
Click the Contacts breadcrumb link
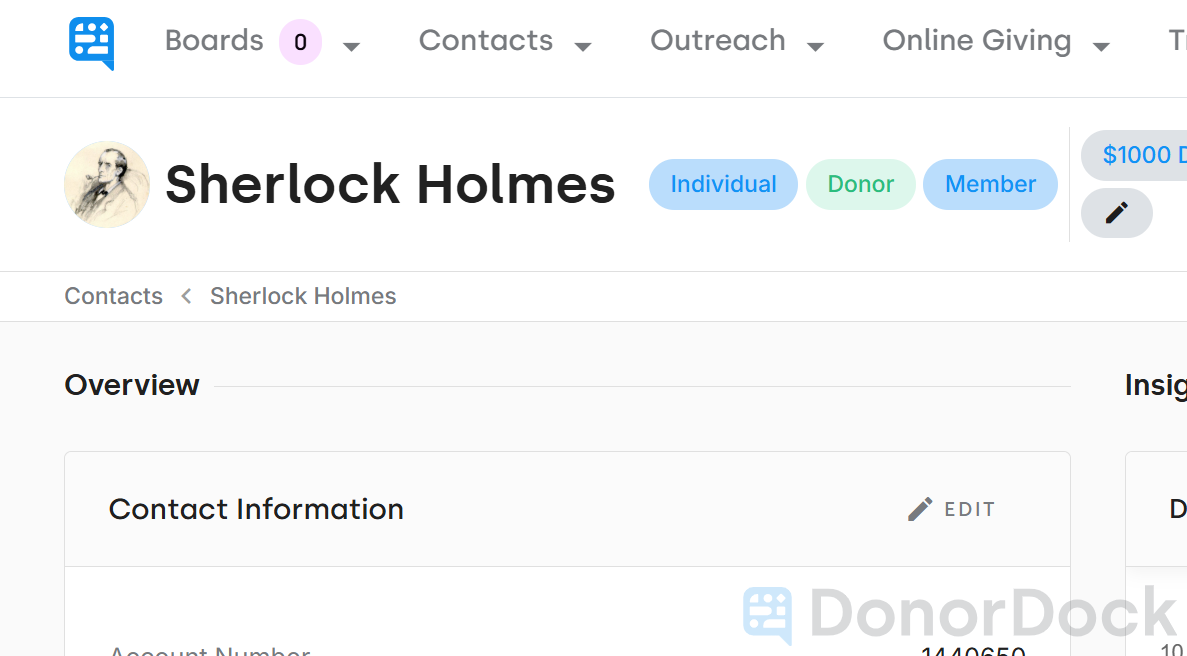tap(113, 296)
